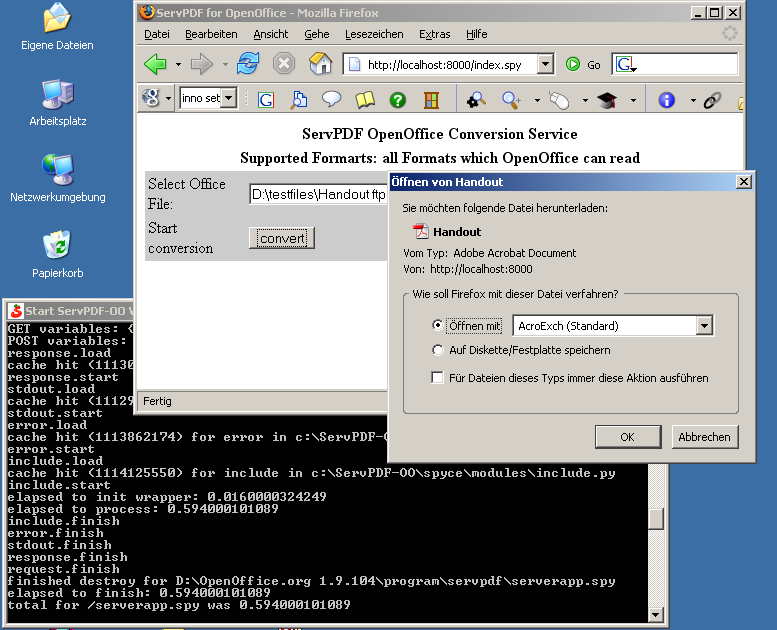
Task: Open the Ansicht menu
Action: click(271, 34)
